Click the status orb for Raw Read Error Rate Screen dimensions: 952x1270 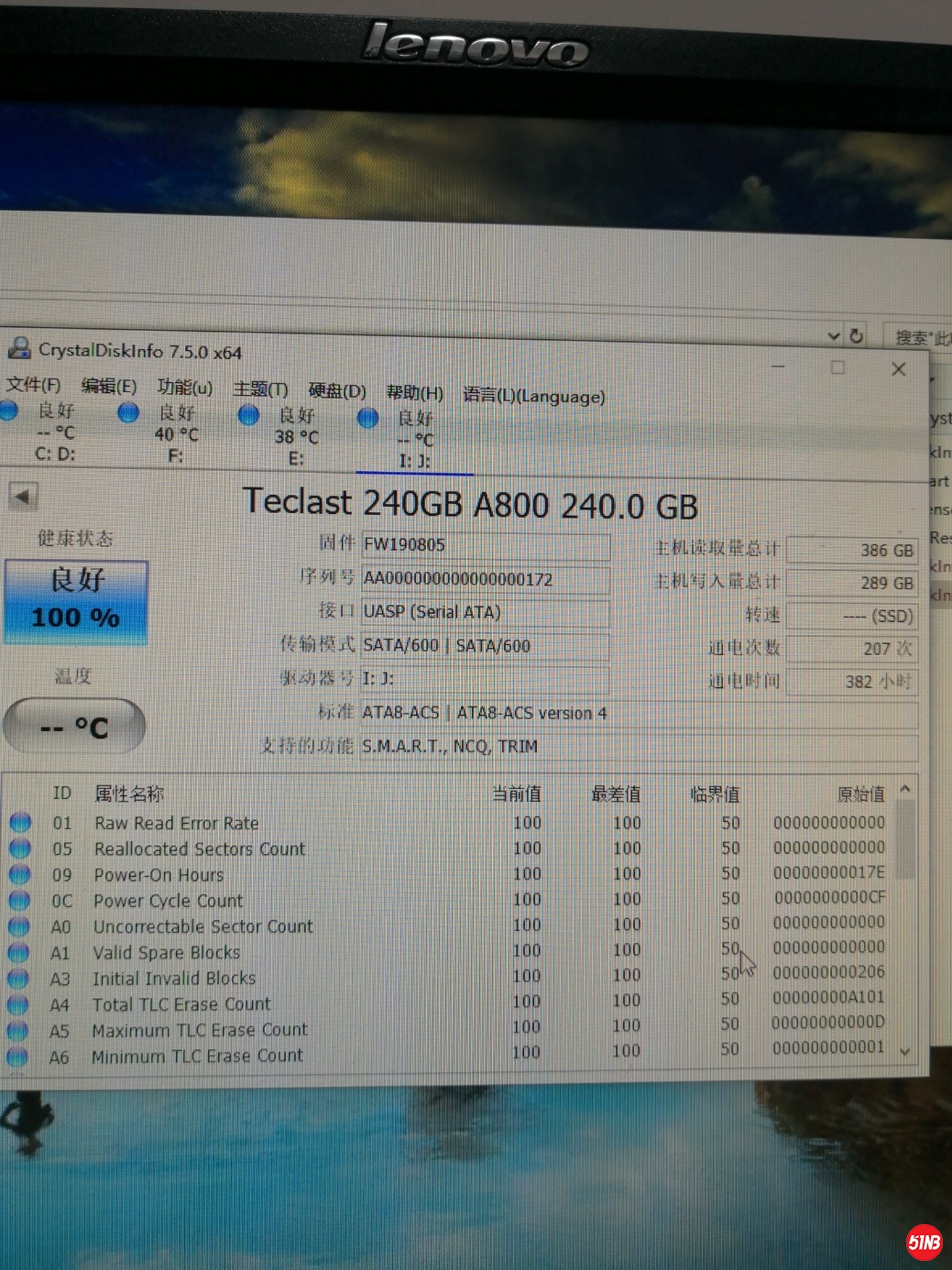(x=20, y=822)
